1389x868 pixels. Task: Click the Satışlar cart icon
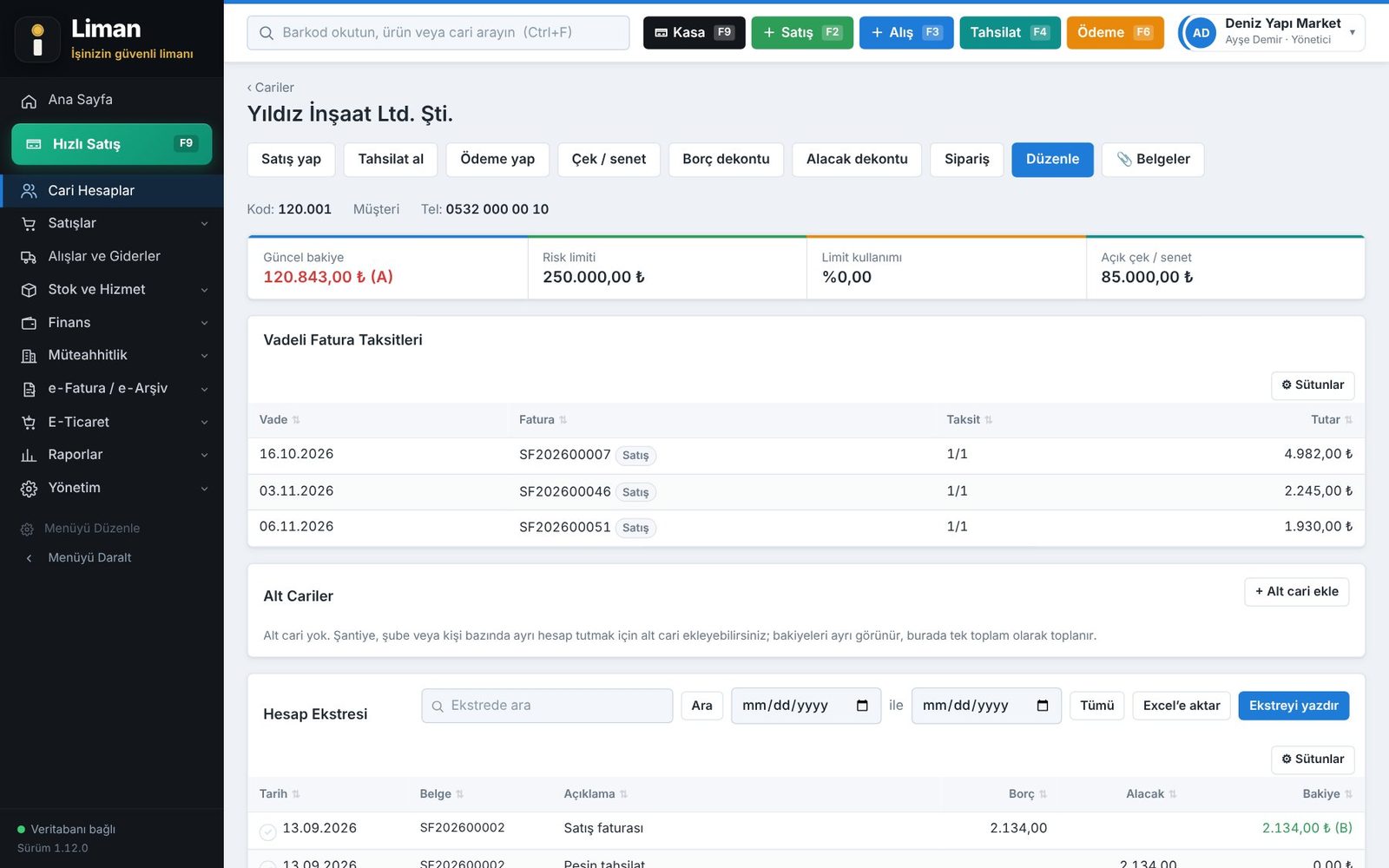29,224
